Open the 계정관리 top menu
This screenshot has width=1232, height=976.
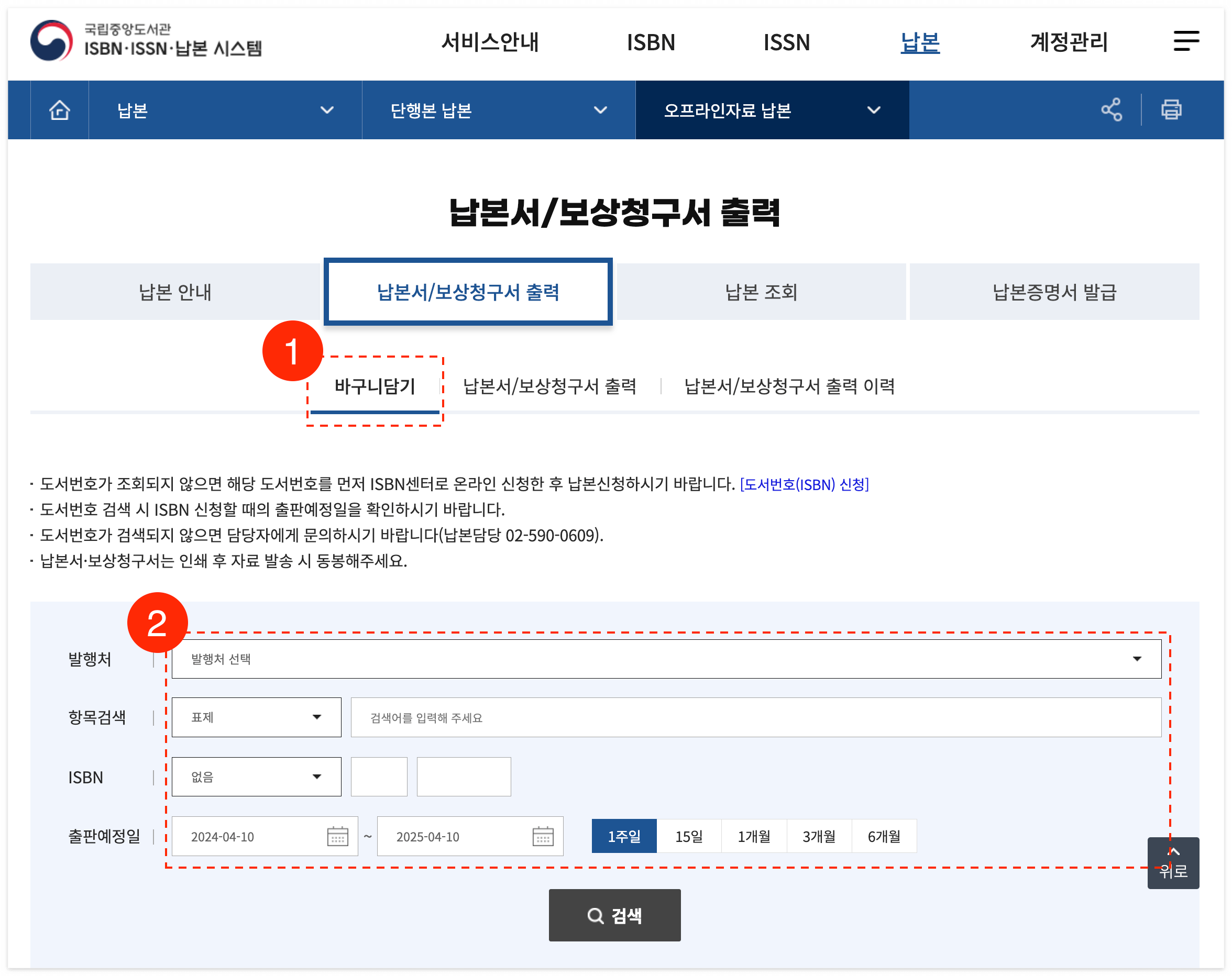[1068, 42]
